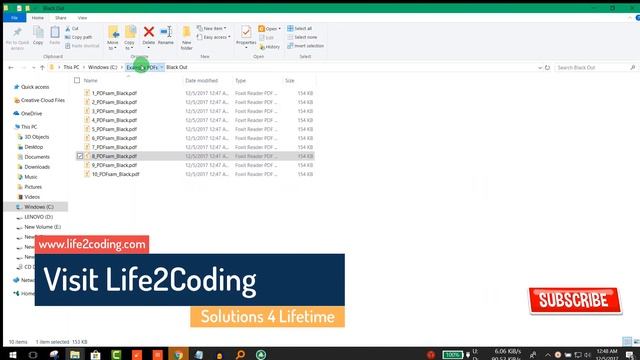Select Documents in navigation pane
This screenshot has height=360, width=640.
coord(37,157)
